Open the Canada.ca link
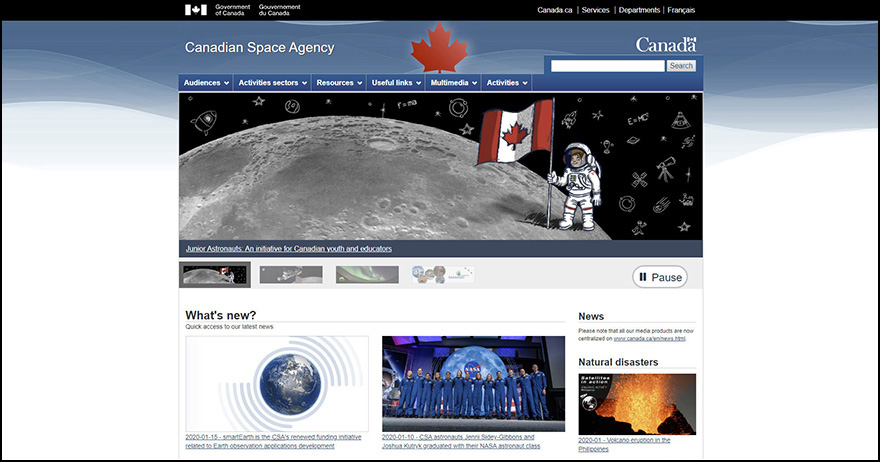Viewport: 880px width, 462px height. coord(554,10)
